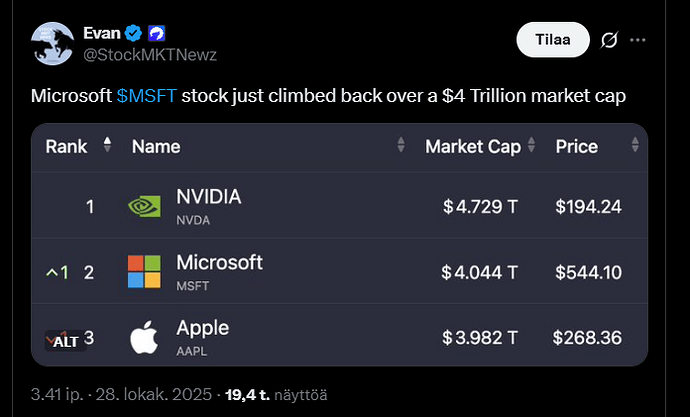This screenshot has height=417, width=690.
Task: Click the display name Evan
Action: [x=103, y=33]
